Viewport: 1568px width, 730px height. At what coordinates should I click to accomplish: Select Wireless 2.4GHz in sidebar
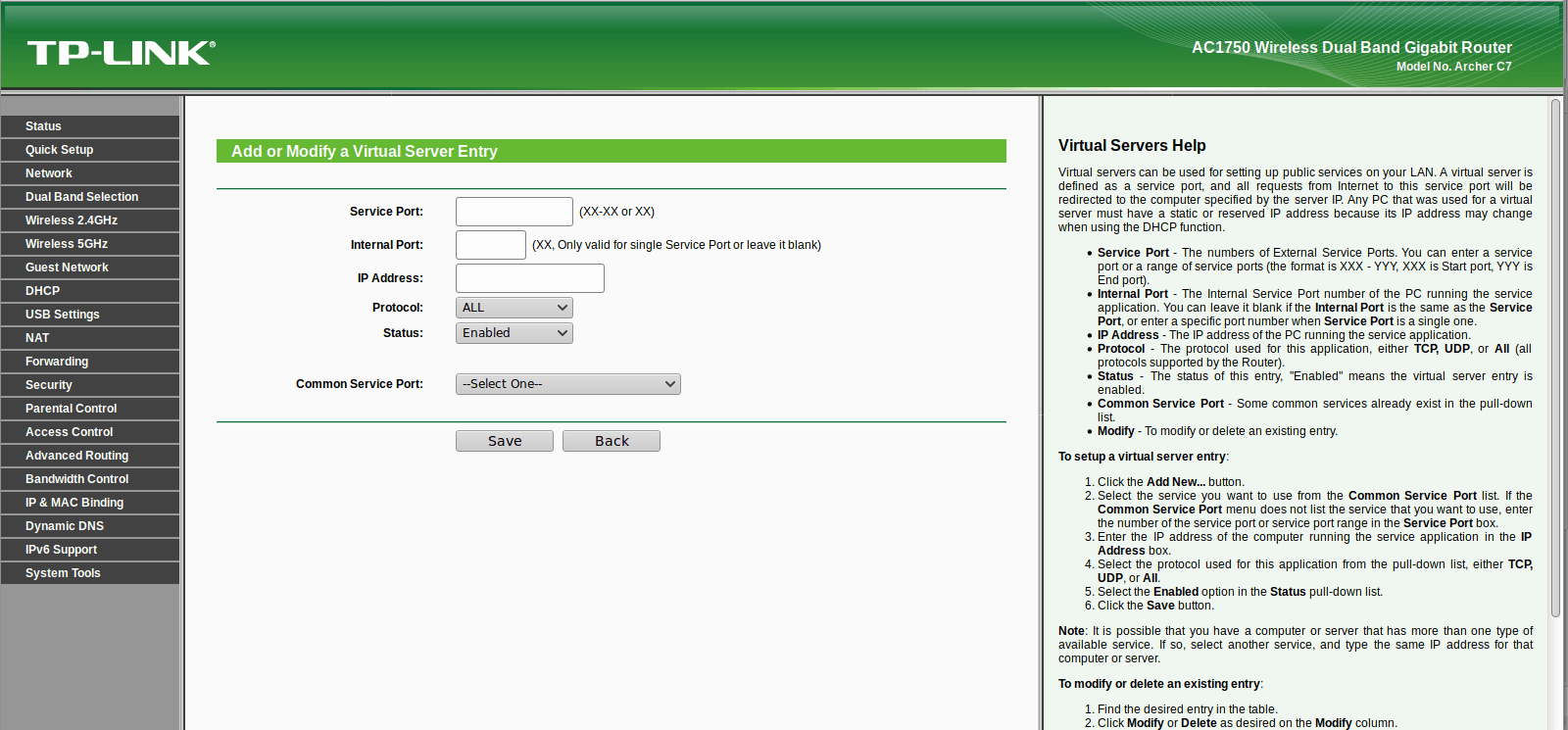point(90,220)
